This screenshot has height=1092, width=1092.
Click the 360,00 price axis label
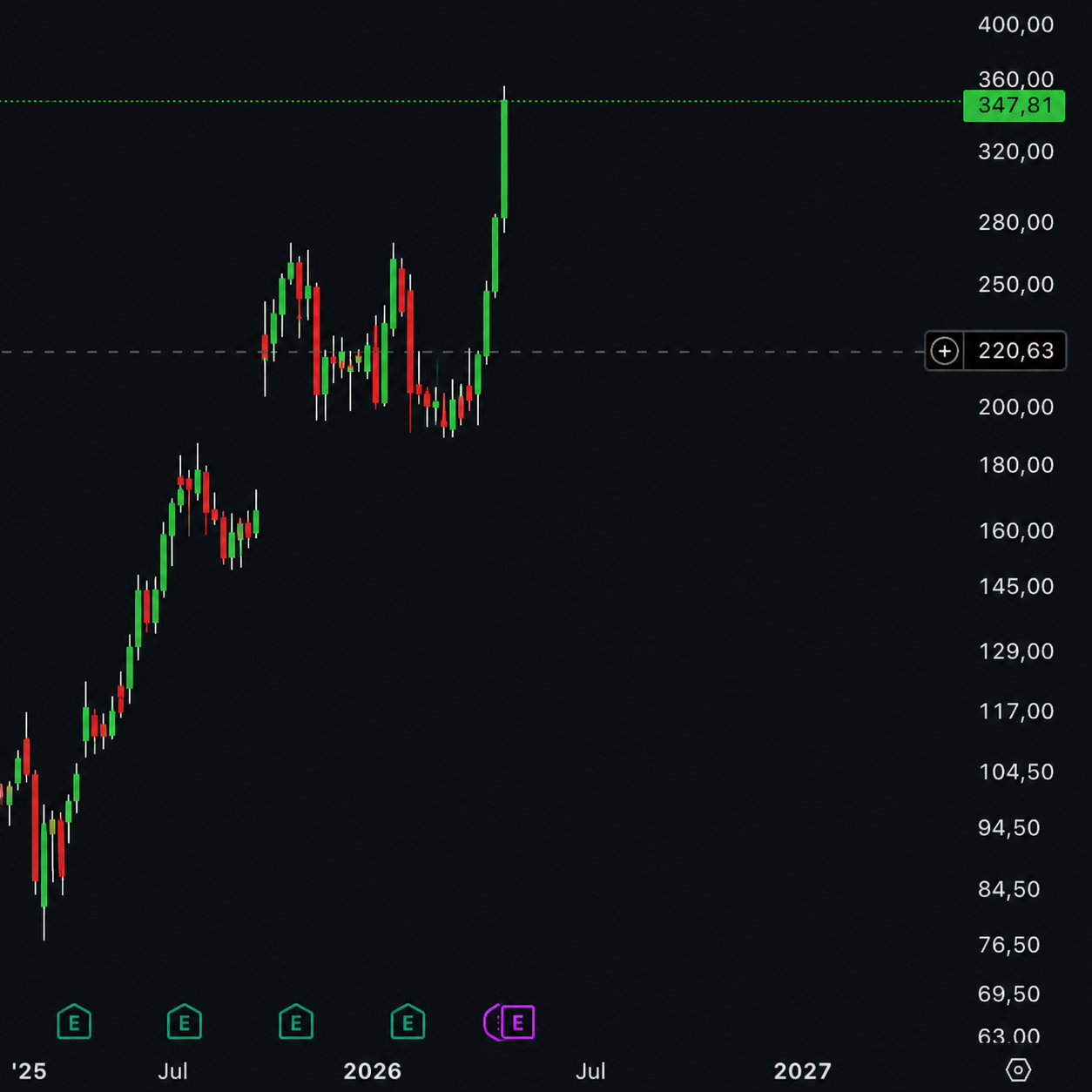(x=1015, y=79)
